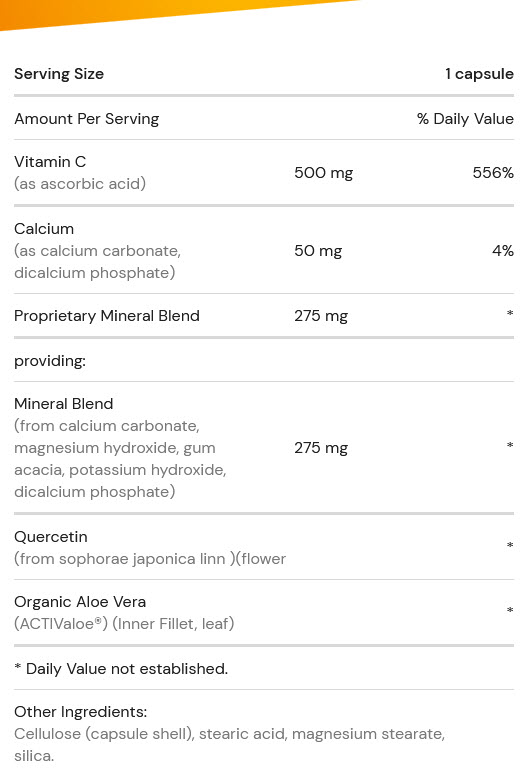Image resolution: width=532 pixels, height=784 pixels.
Task: Click the Daily Value not established footnote
Action: pos(121,669)
